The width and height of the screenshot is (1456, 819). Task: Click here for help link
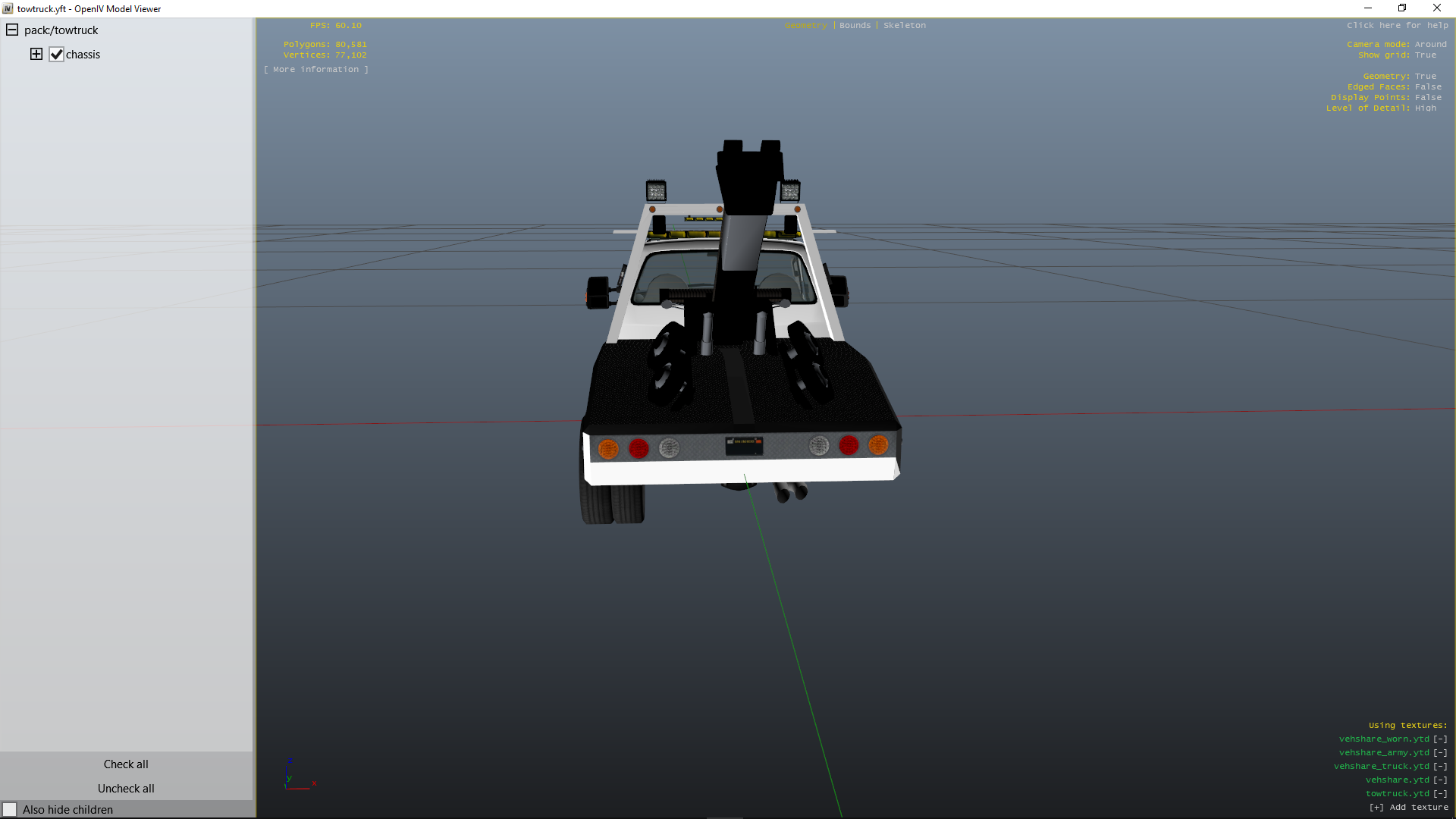pyautogui.click(x=1397, y=25)
